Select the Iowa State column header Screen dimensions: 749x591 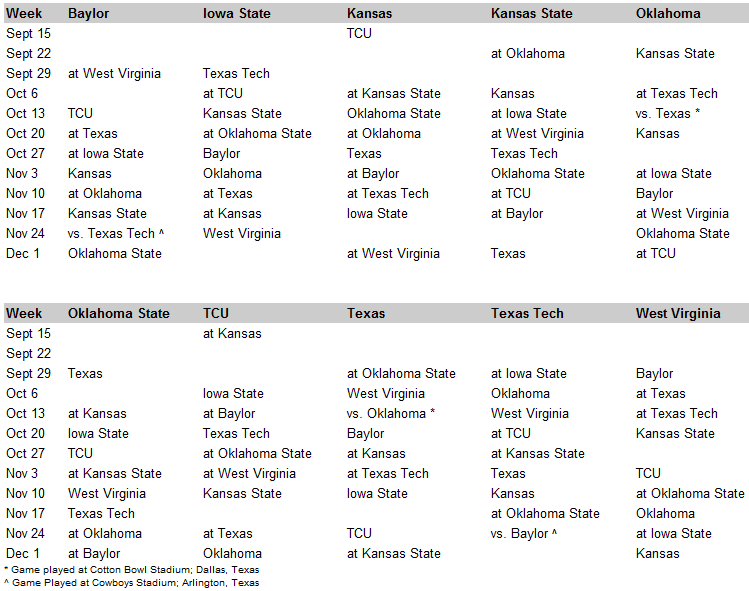click(x=236, y=13)
